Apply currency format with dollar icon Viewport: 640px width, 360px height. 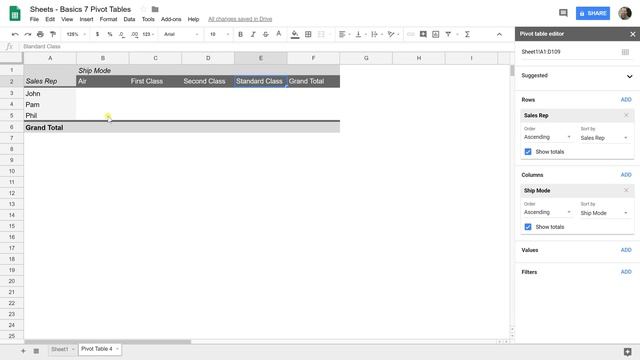click(x=97, y=34)
